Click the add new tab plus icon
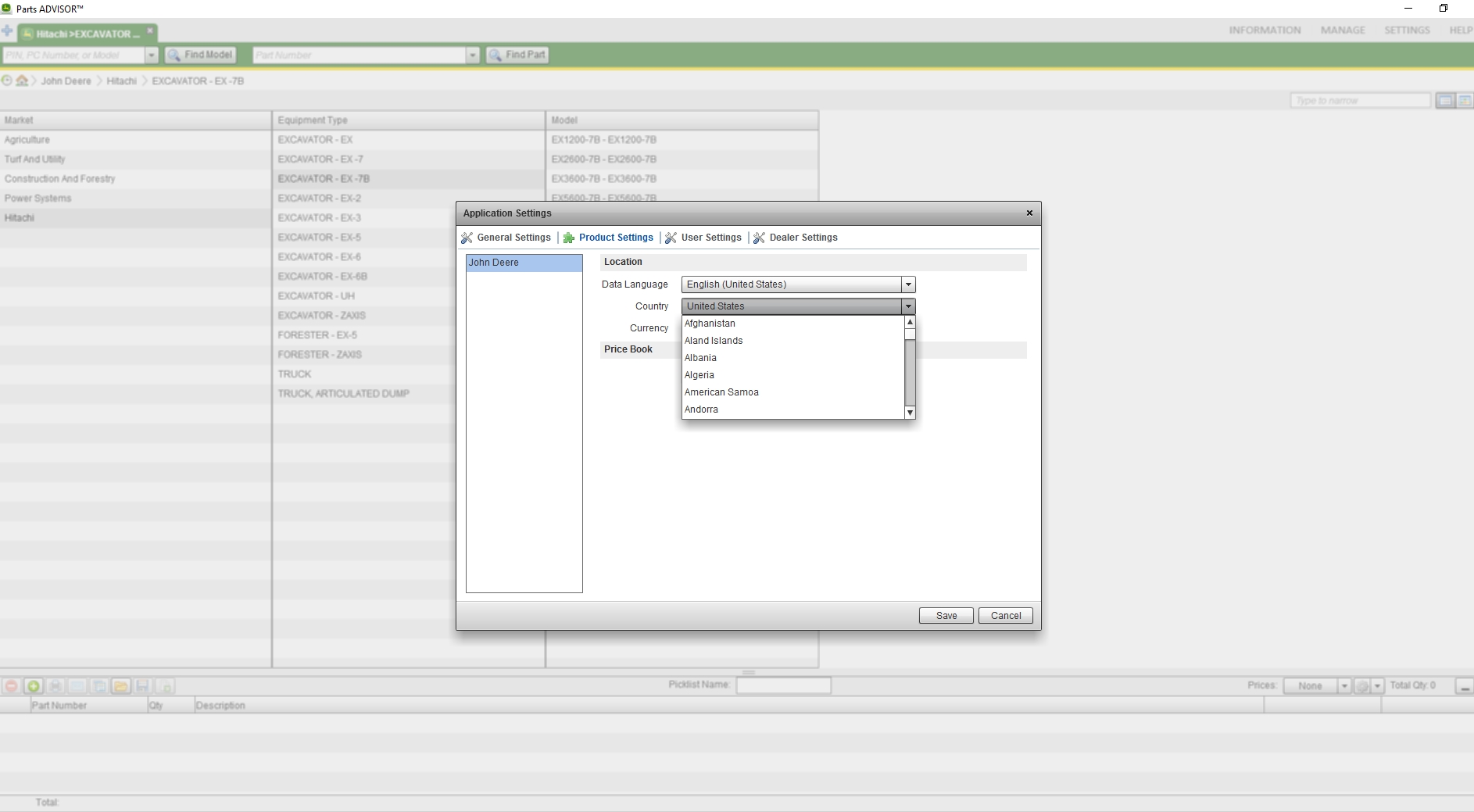This screenshot has height=812, width=1474. (7, 32)
